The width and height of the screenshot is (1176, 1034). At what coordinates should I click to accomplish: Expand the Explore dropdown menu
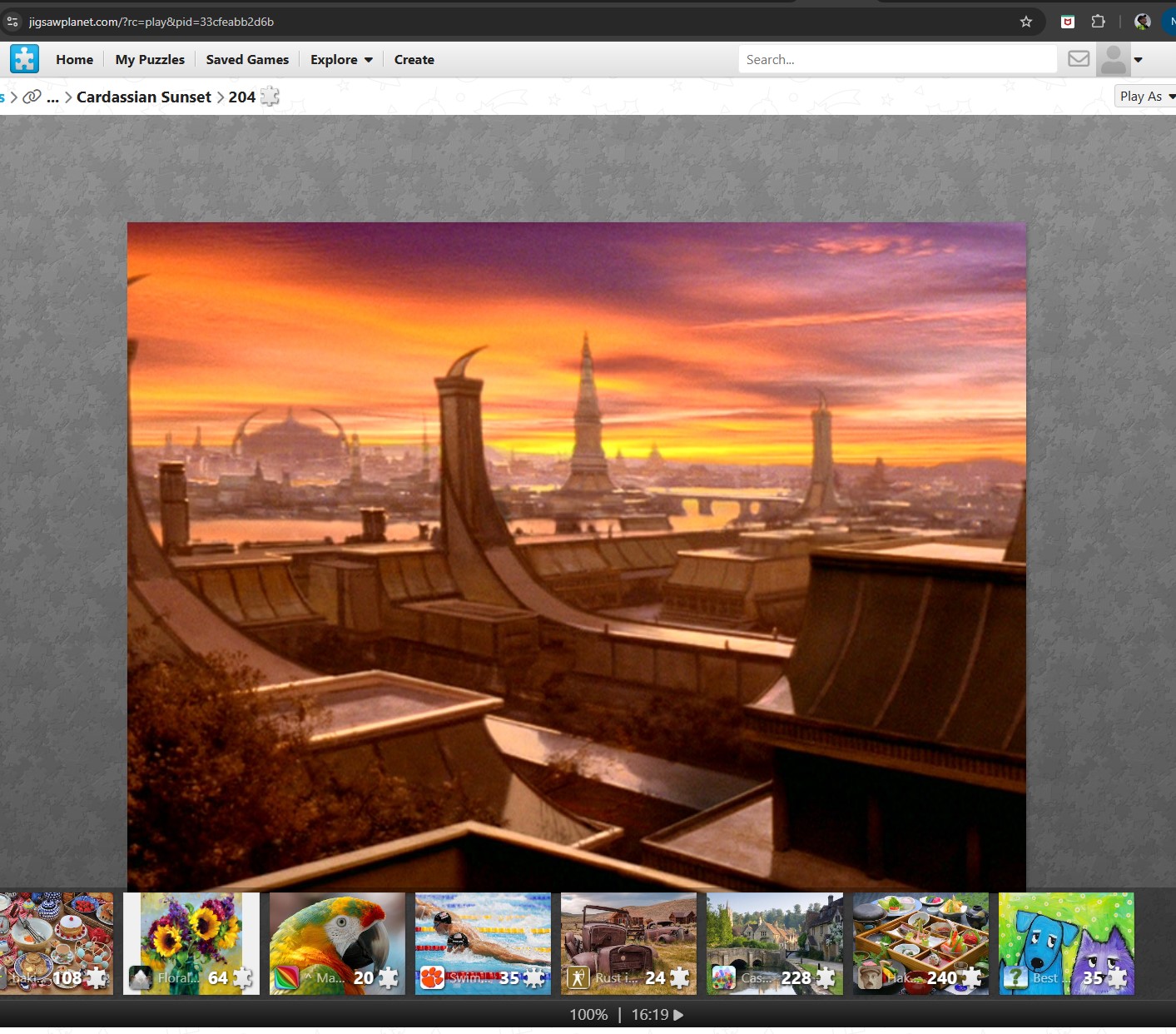tap(341, 60)
